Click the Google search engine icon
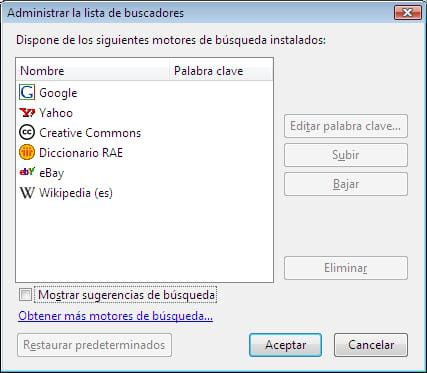Image resolution: width=427 pixels, height=373 pixels. tap(27, 92)
